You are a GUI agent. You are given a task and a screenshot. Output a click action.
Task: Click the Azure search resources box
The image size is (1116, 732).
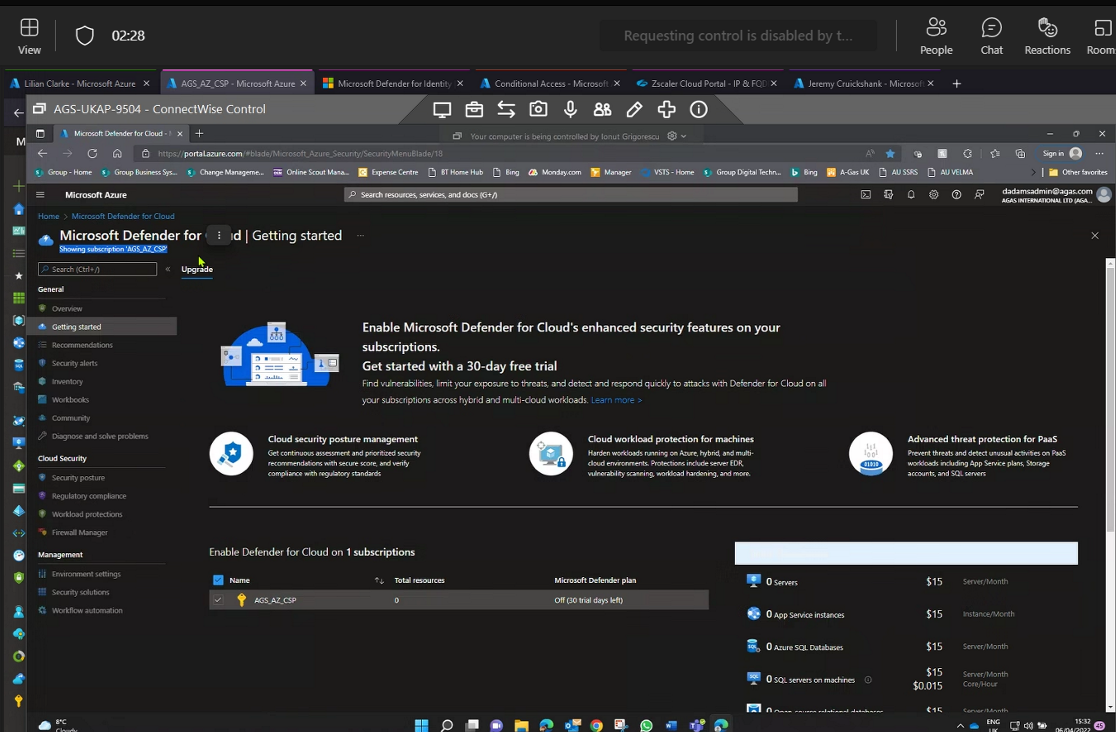coord(571,195)
